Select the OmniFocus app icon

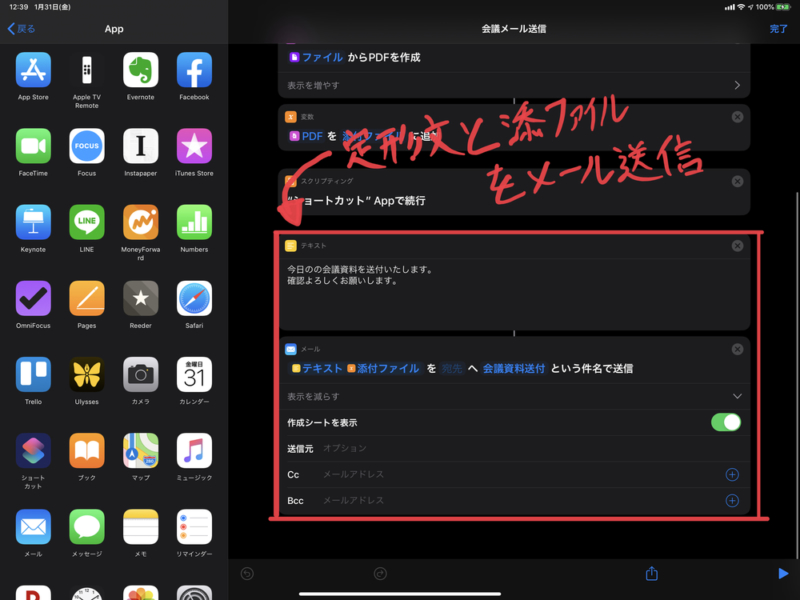[33, 298]
